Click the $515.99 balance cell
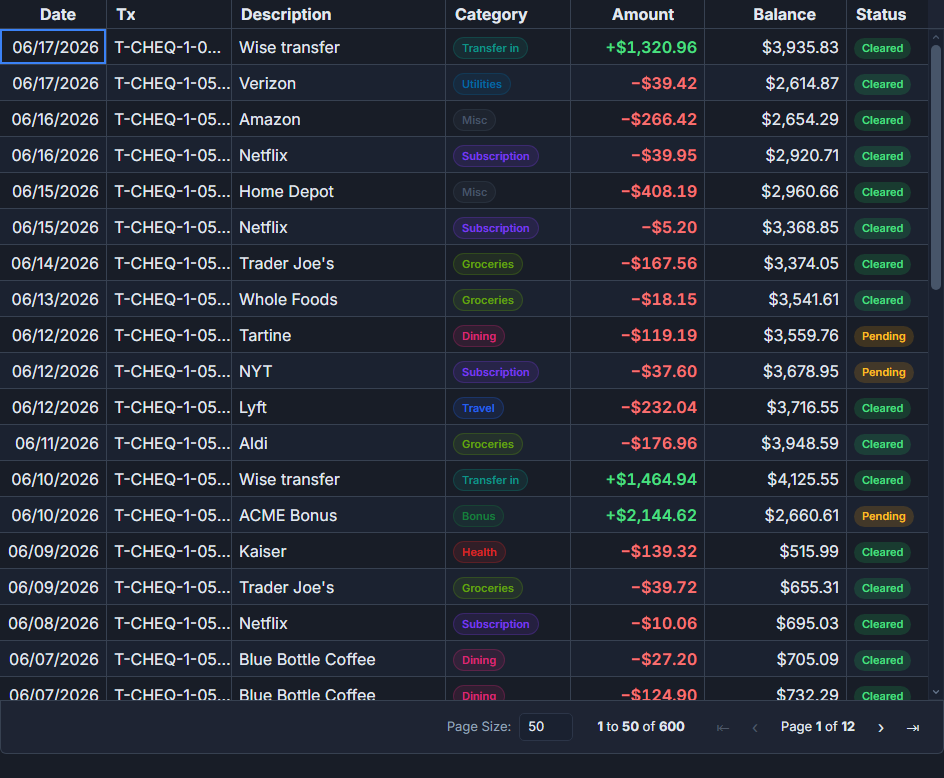944x778 pixels. [x=775, y=551]
